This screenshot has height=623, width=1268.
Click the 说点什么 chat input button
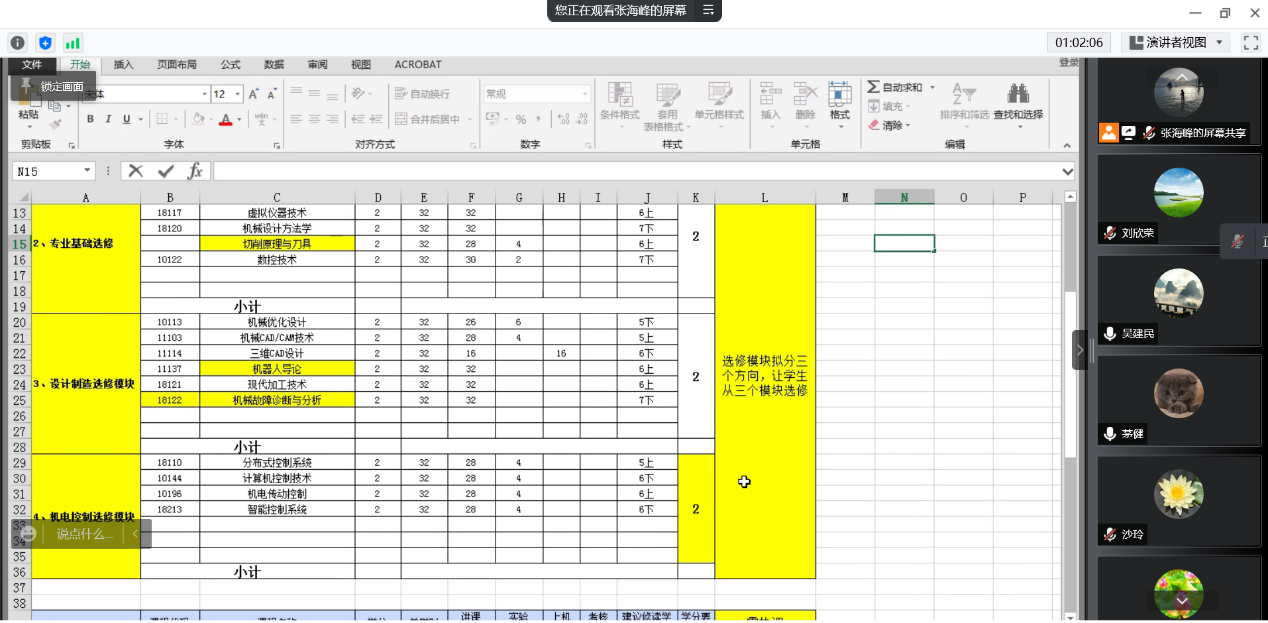[x=84, y=534]
